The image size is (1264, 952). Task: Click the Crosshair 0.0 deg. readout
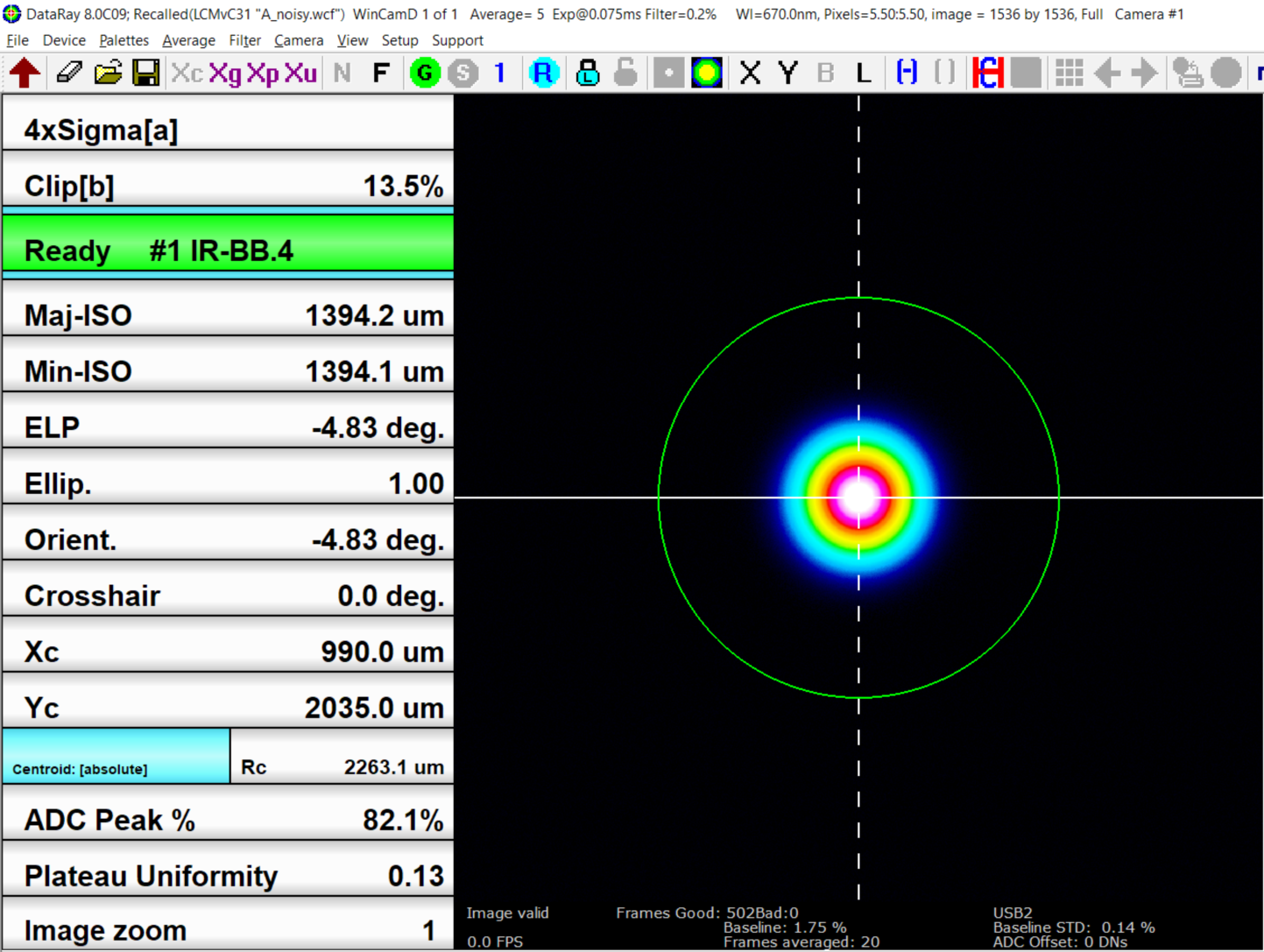[x=228, y=589]
